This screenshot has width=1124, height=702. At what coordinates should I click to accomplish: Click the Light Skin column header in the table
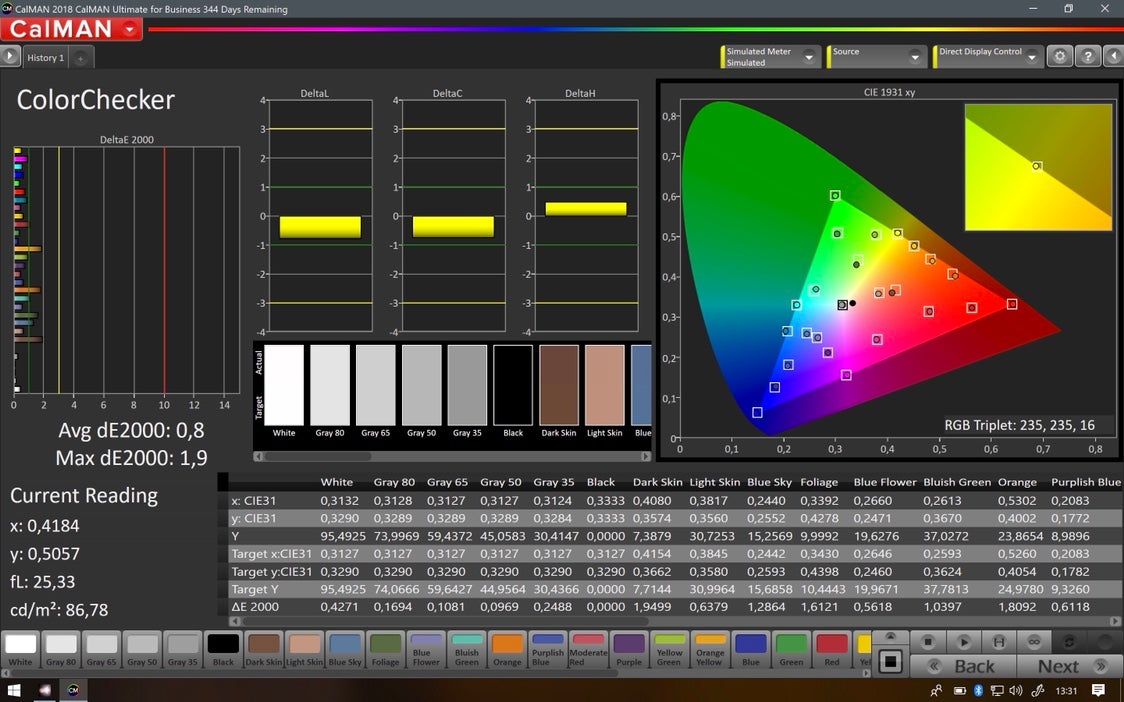714,483
